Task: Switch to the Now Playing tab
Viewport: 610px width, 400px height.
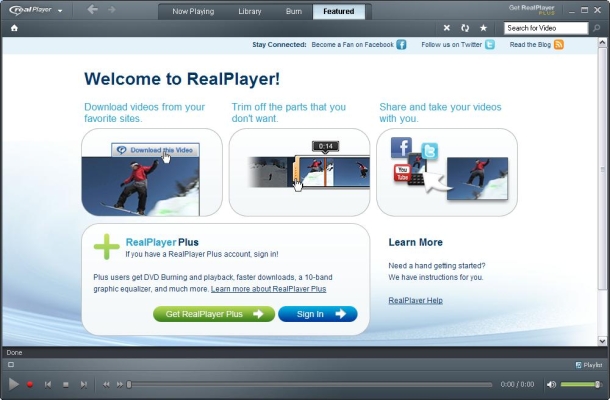Action: (x=193, y=11)
